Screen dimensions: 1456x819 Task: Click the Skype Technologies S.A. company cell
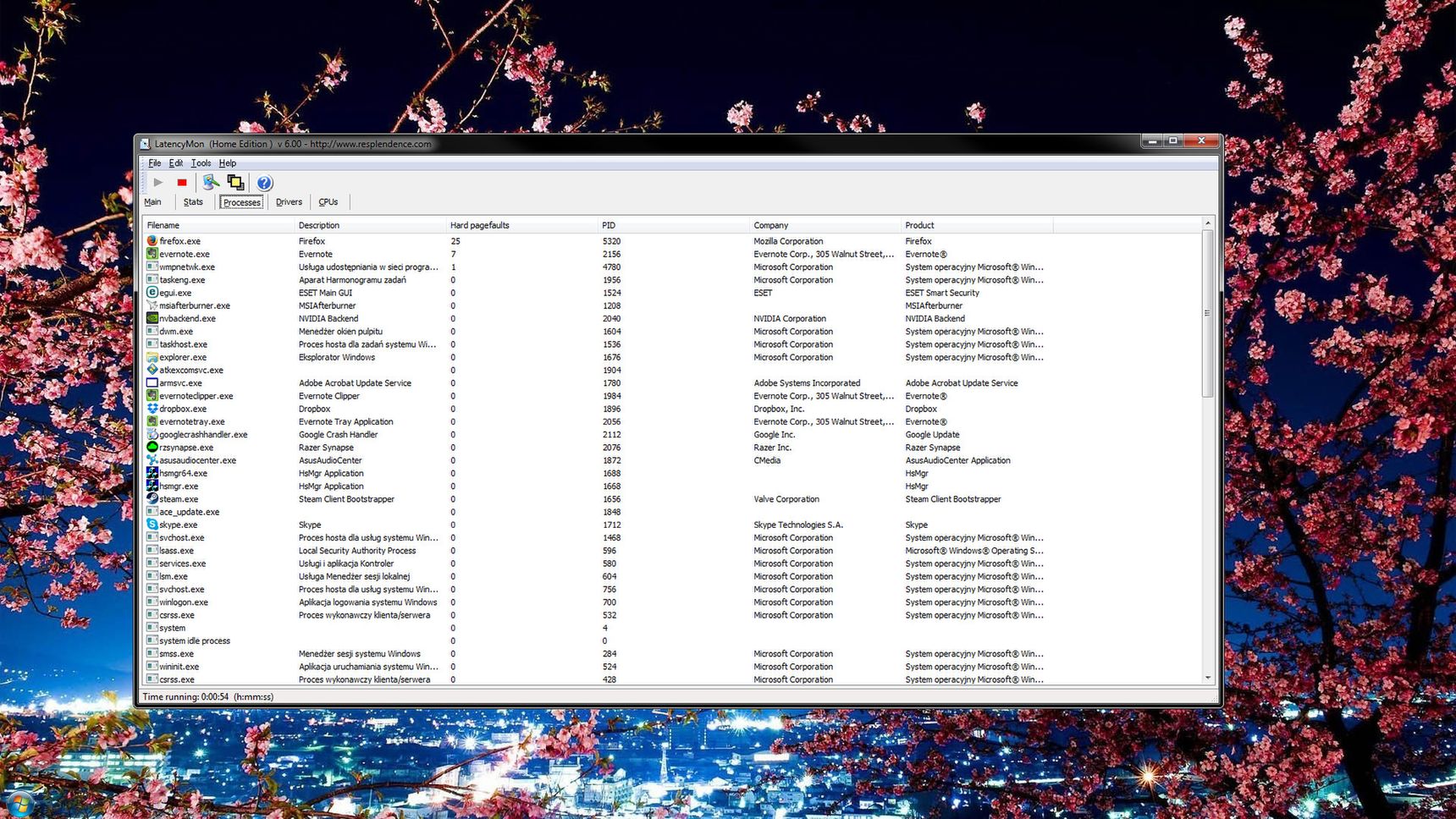point(798,525)
